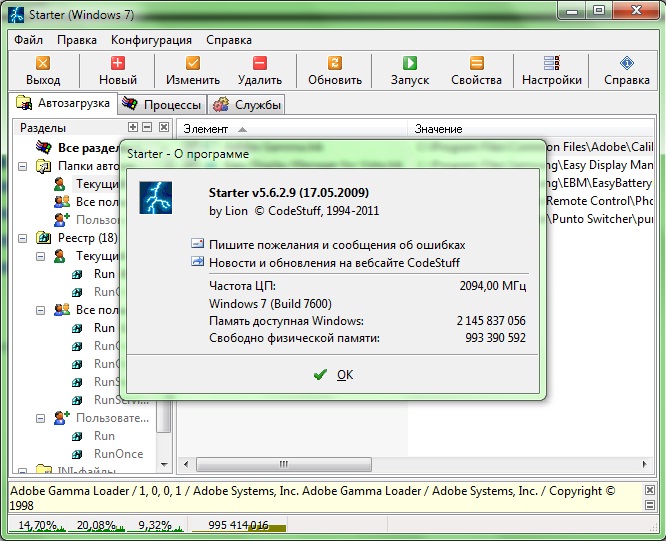666x541 pixels.
Task: Click the 14,70% CPU status indicator
Action: (37, 525)
